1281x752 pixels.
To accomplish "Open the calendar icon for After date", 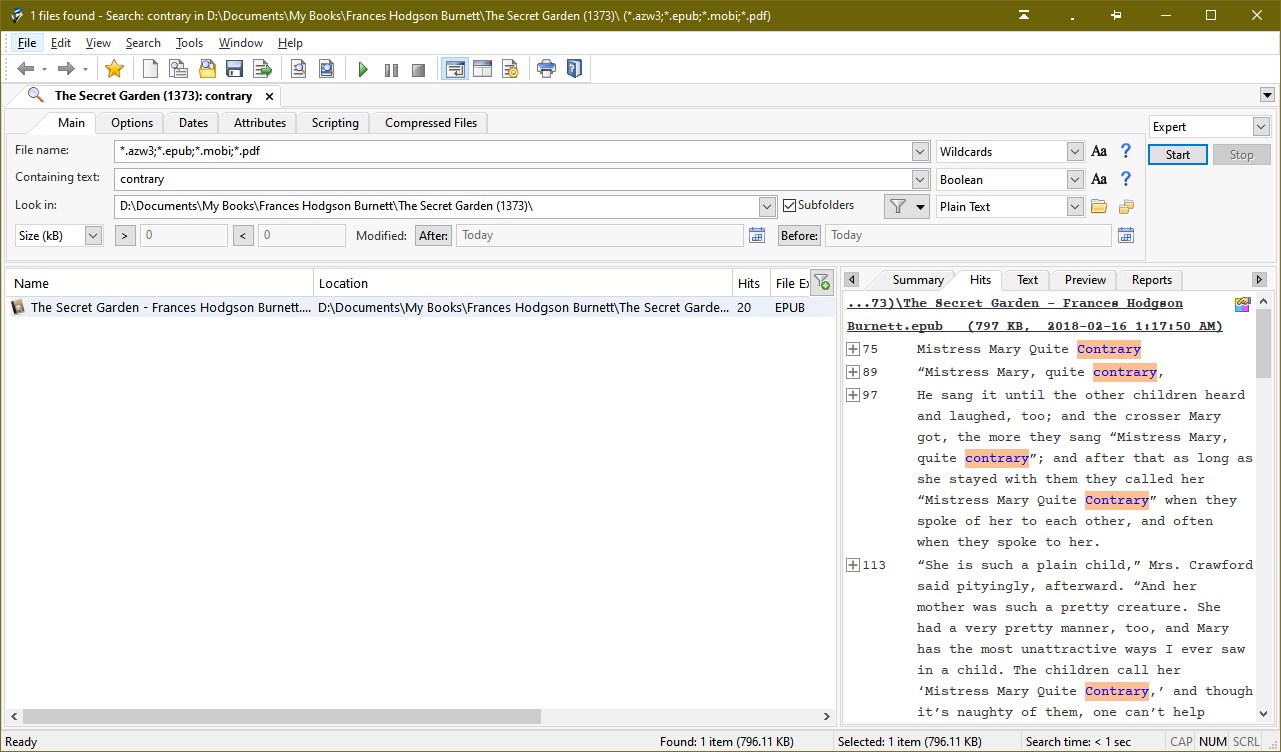I will click(x=757, y=235).
